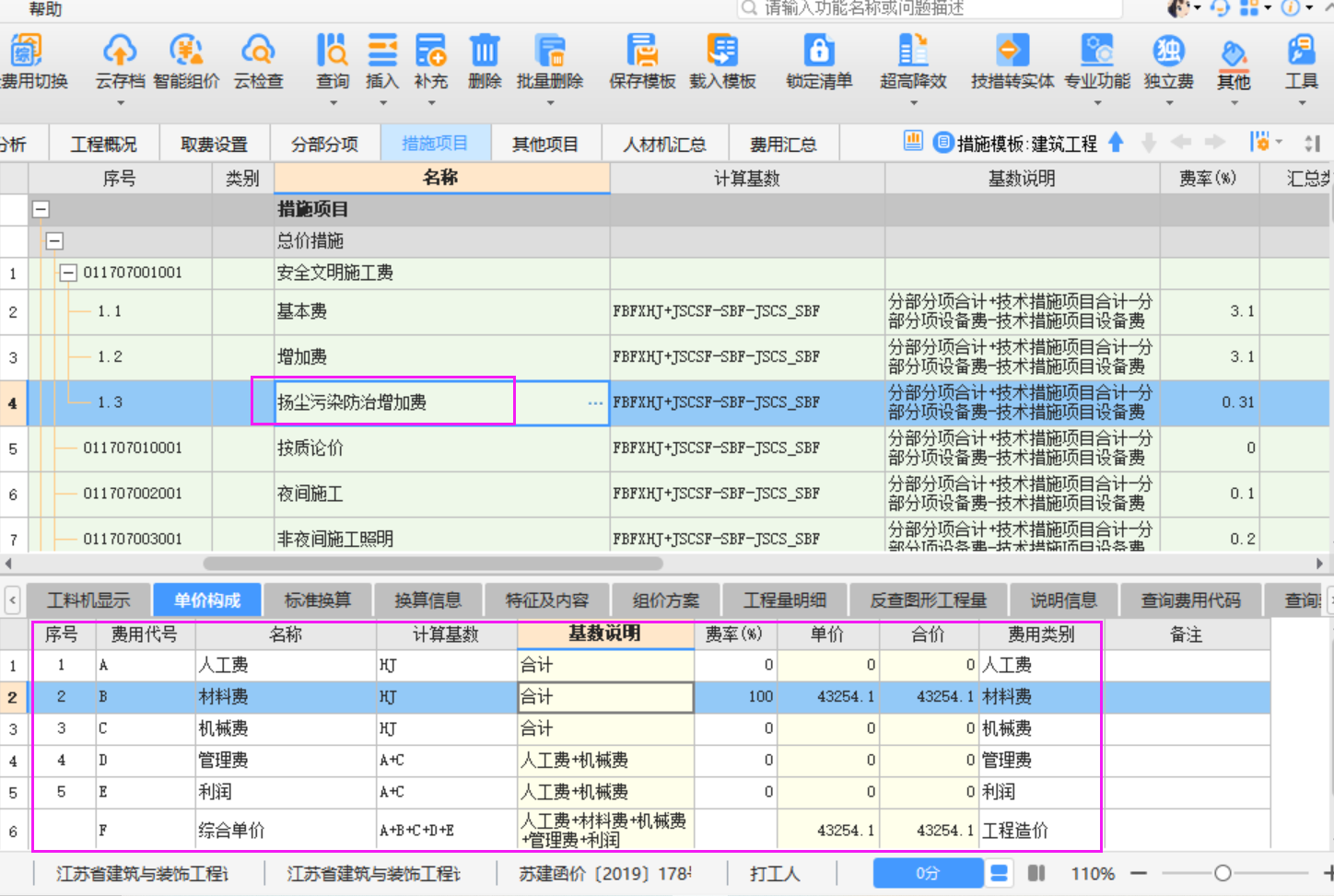Viewport: 1334px width, 896px height.
Task: Switch to vertical split layout icon
Action: click(1036, 873)
